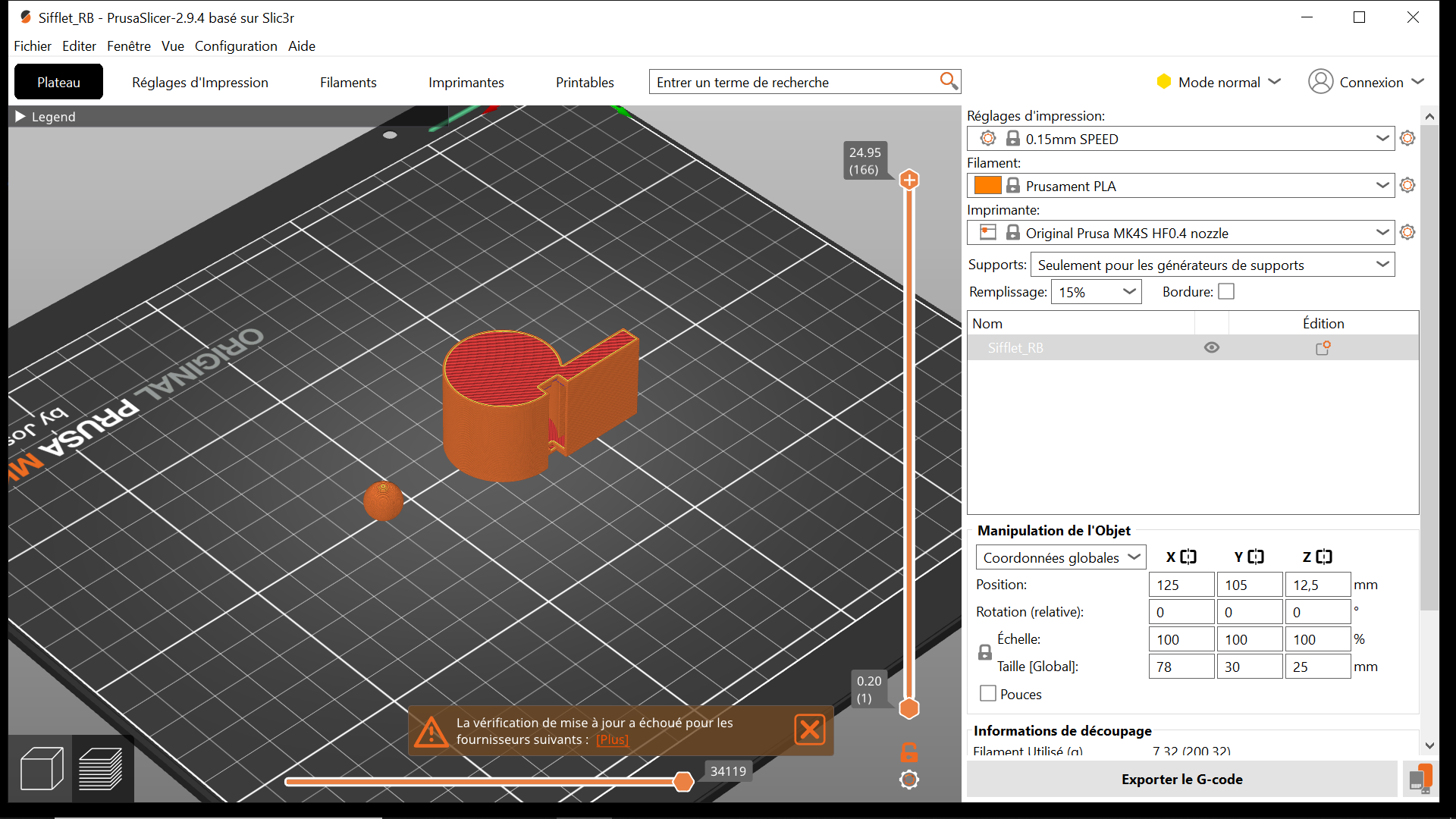Toggle visibility of Sifflet_RB object
Viewport: 1456px width, 819px height.
coord(1211,347)
